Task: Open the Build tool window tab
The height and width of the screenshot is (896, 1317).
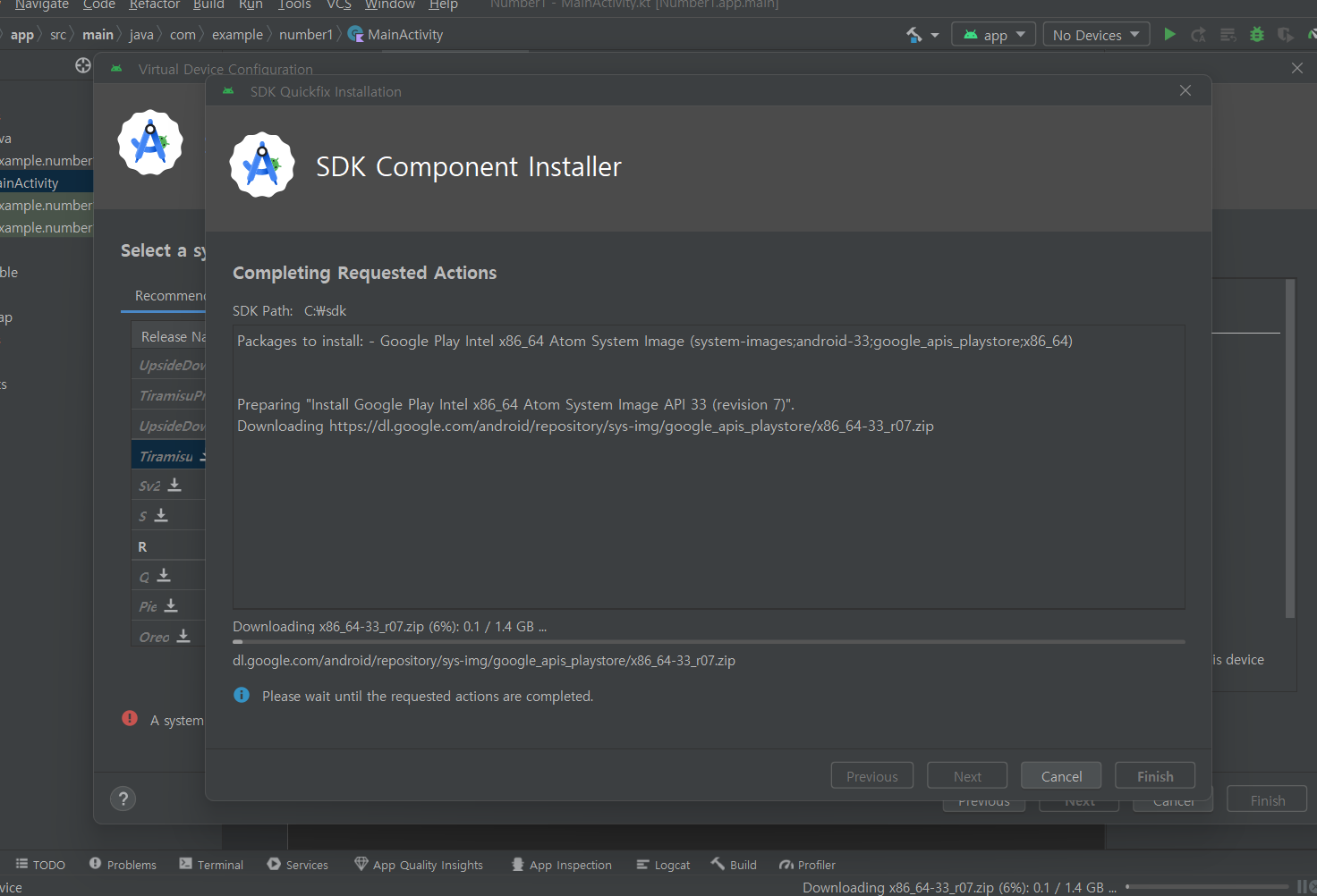Action: coord(734,865)
